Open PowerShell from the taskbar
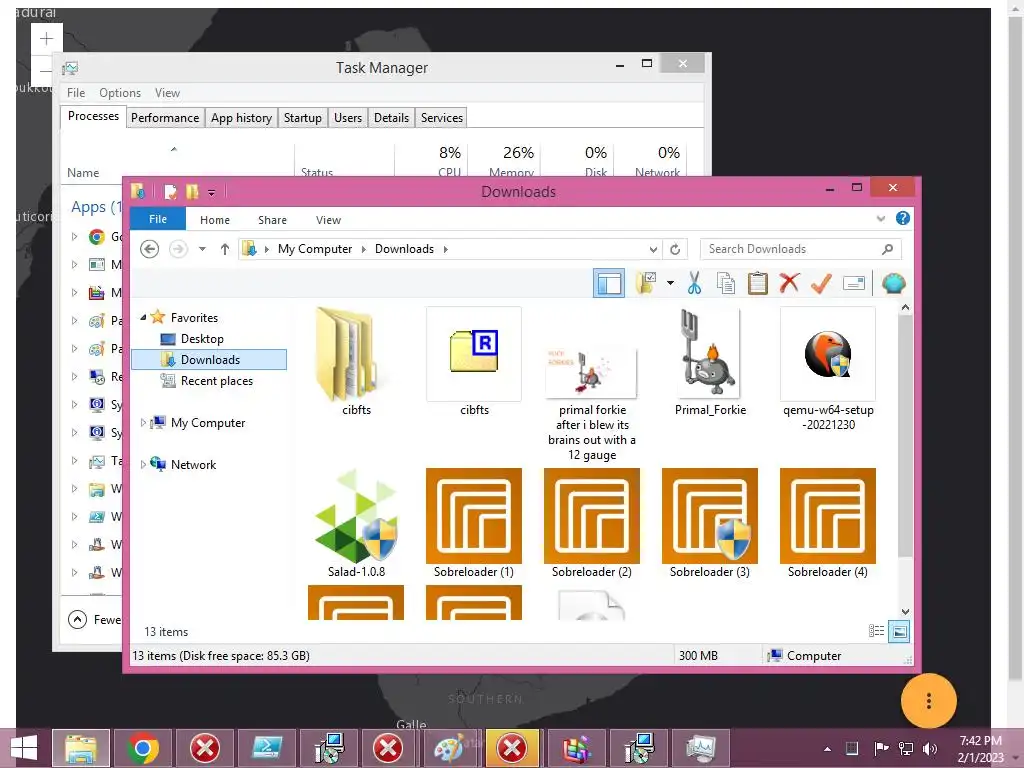This screenshot has width=1024, height=768. 266,748
